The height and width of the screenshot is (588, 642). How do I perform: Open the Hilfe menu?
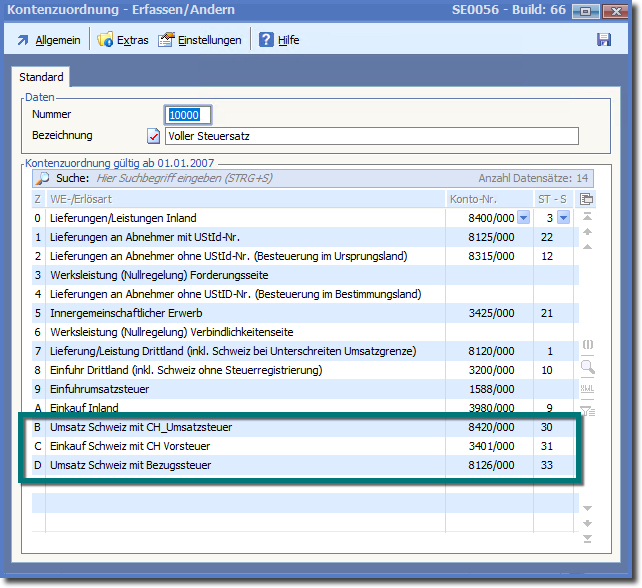[279, 40]
